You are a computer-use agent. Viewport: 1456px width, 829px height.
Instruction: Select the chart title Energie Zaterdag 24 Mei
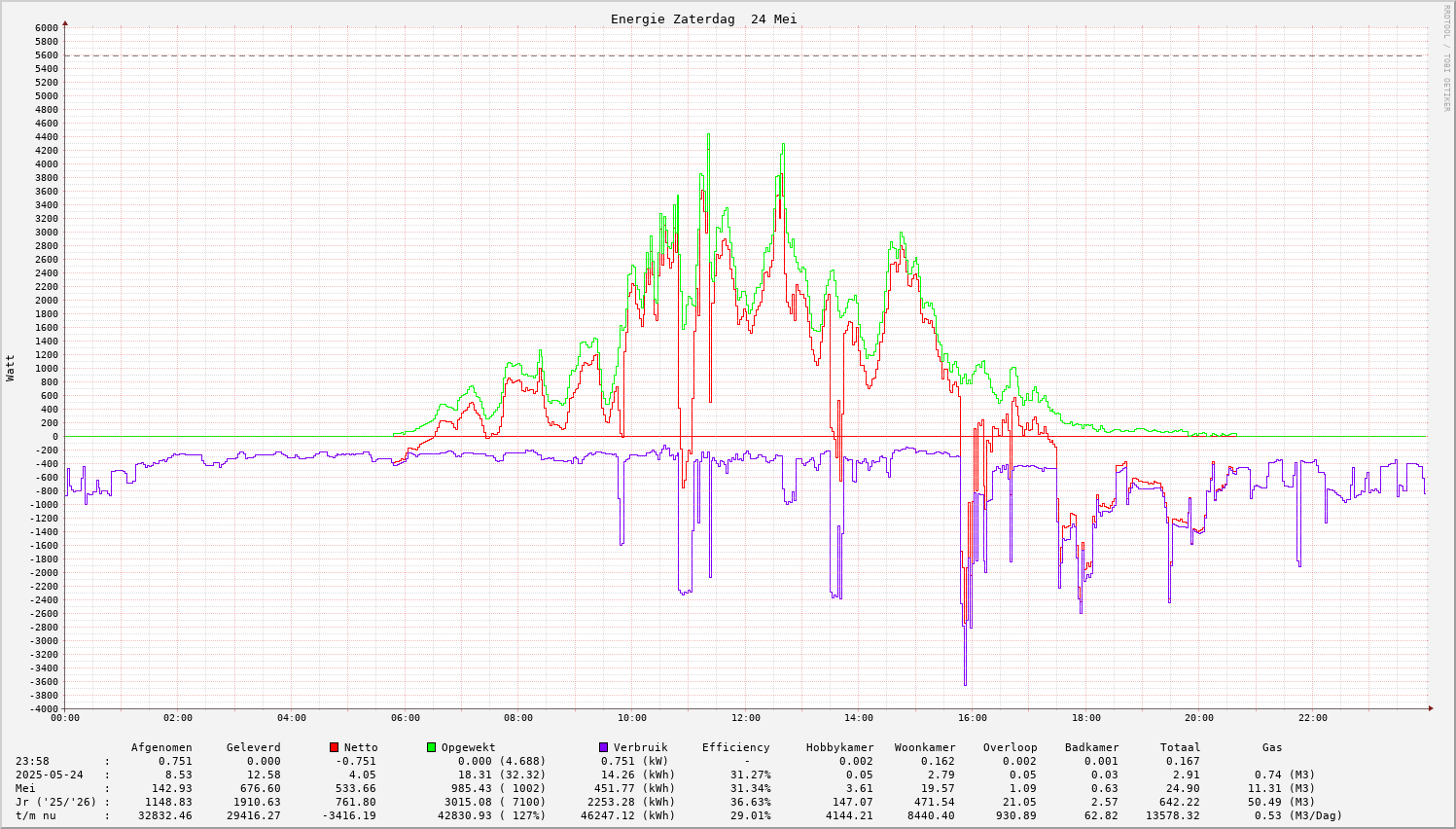coord(703,19)
